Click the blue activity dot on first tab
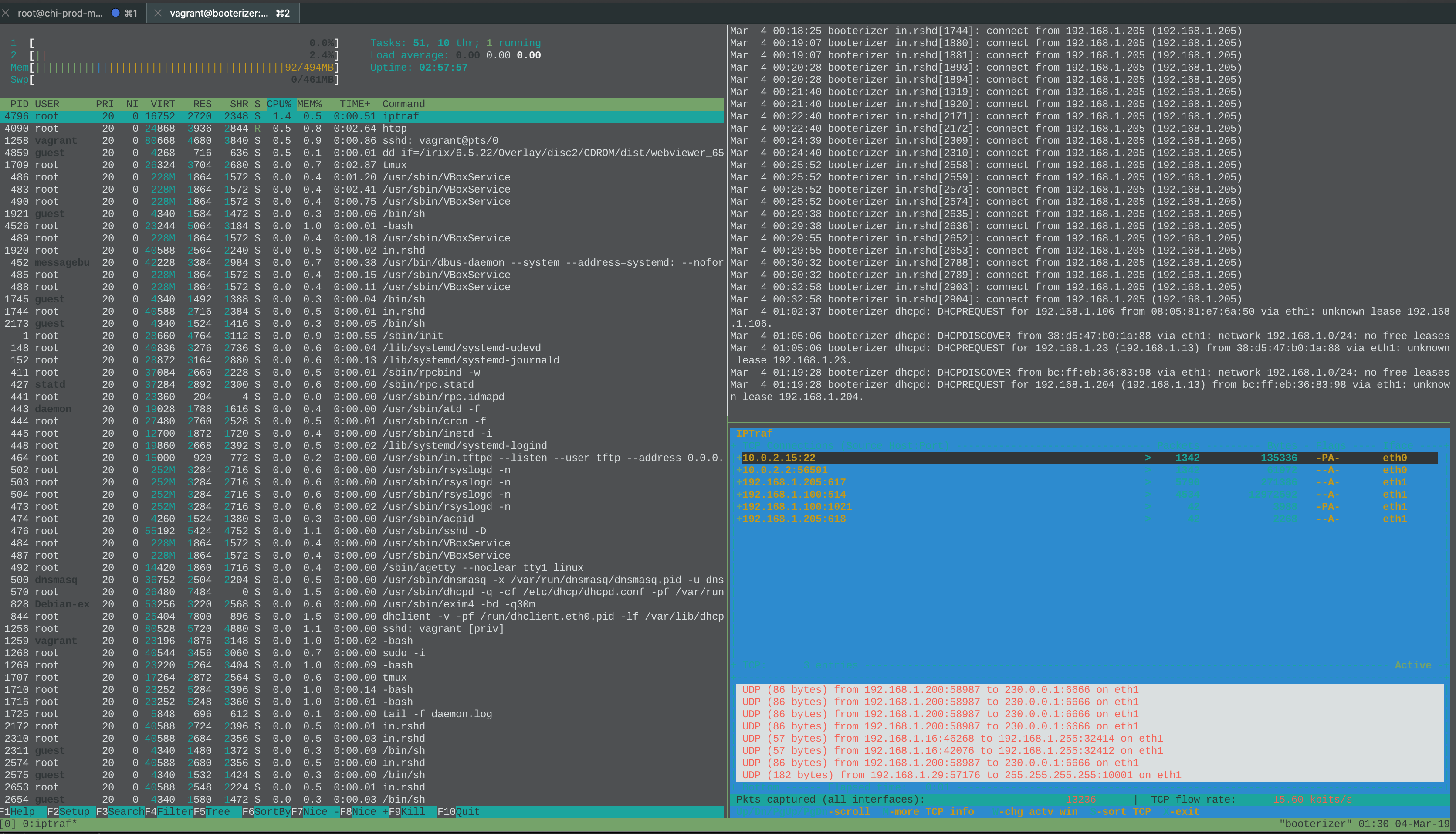The width and height of the screenshot is (1456, 834). pyautogui.click(x=115, y=13)
